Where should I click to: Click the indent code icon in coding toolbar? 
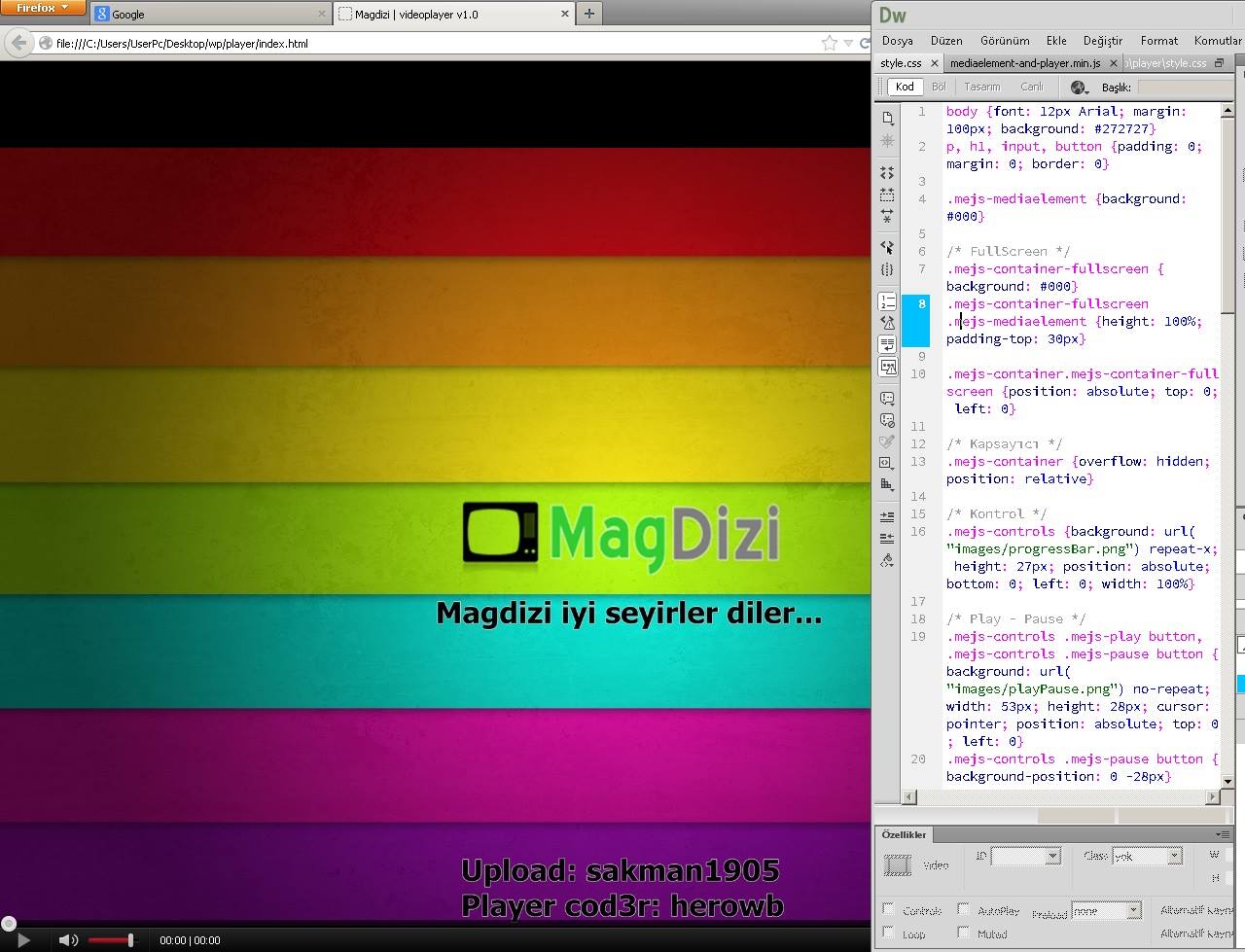tap(887, 516)
